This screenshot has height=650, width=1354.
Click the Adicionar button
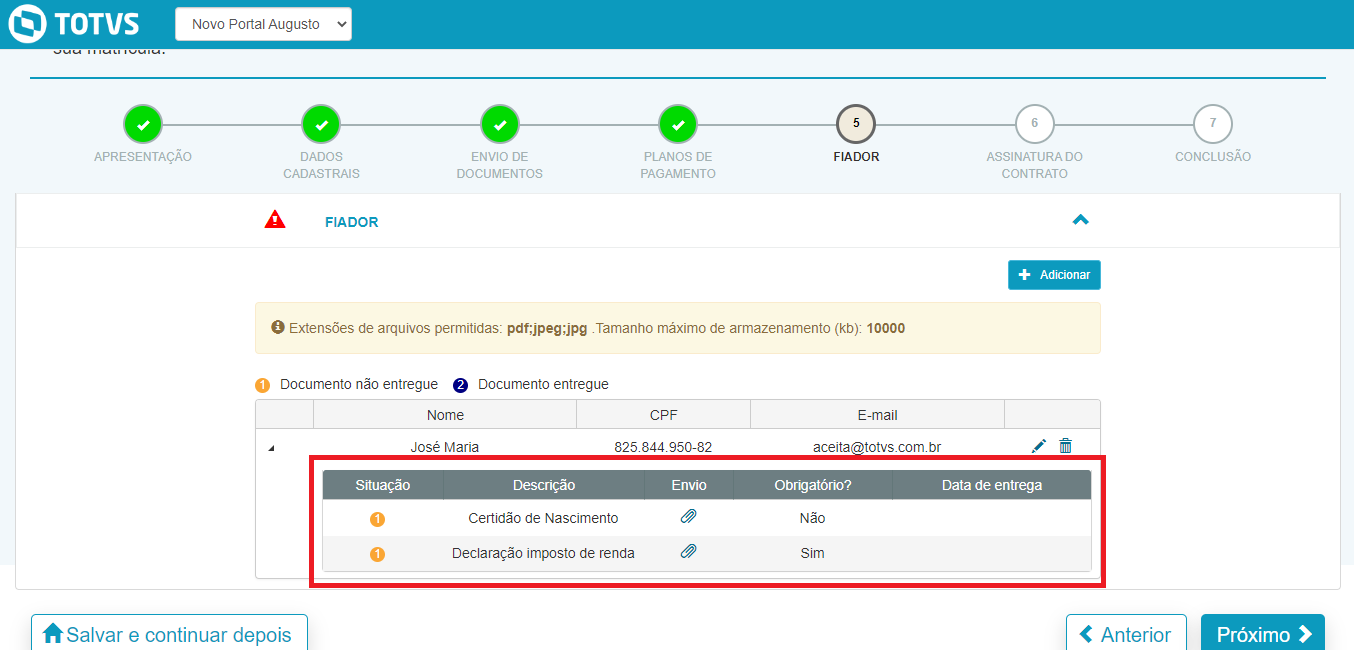1054,274
